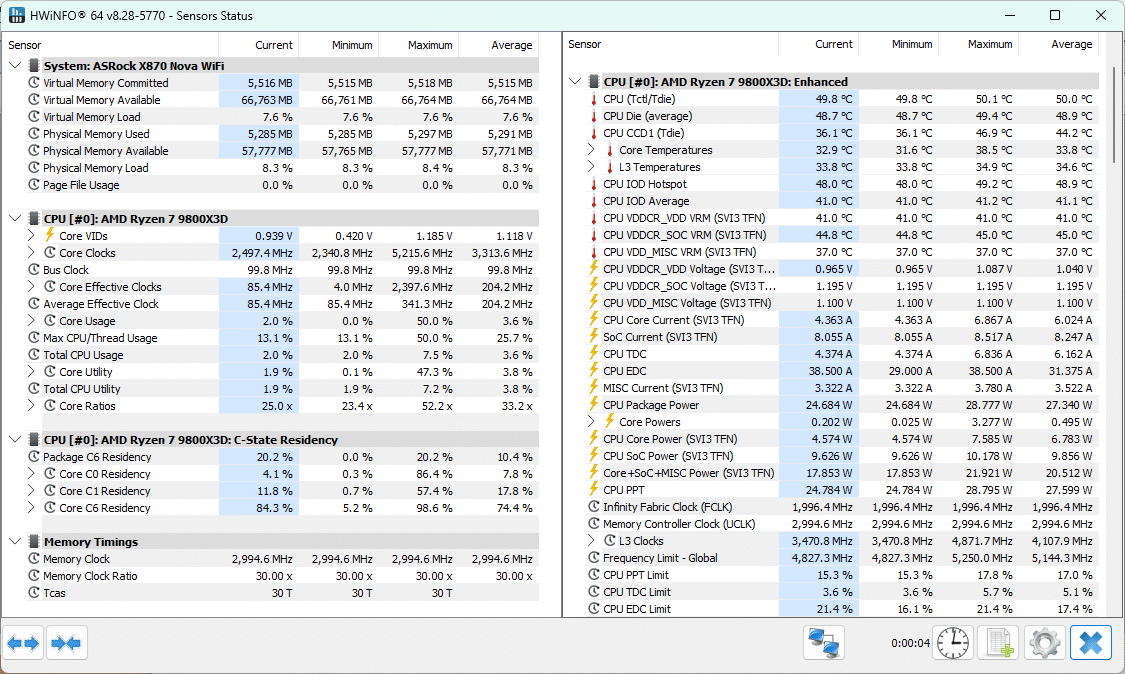Screen dimensions: 1125x674
Task: Click the 0:00:04 elapsed timer readout
Action: [x=910, y=643]
